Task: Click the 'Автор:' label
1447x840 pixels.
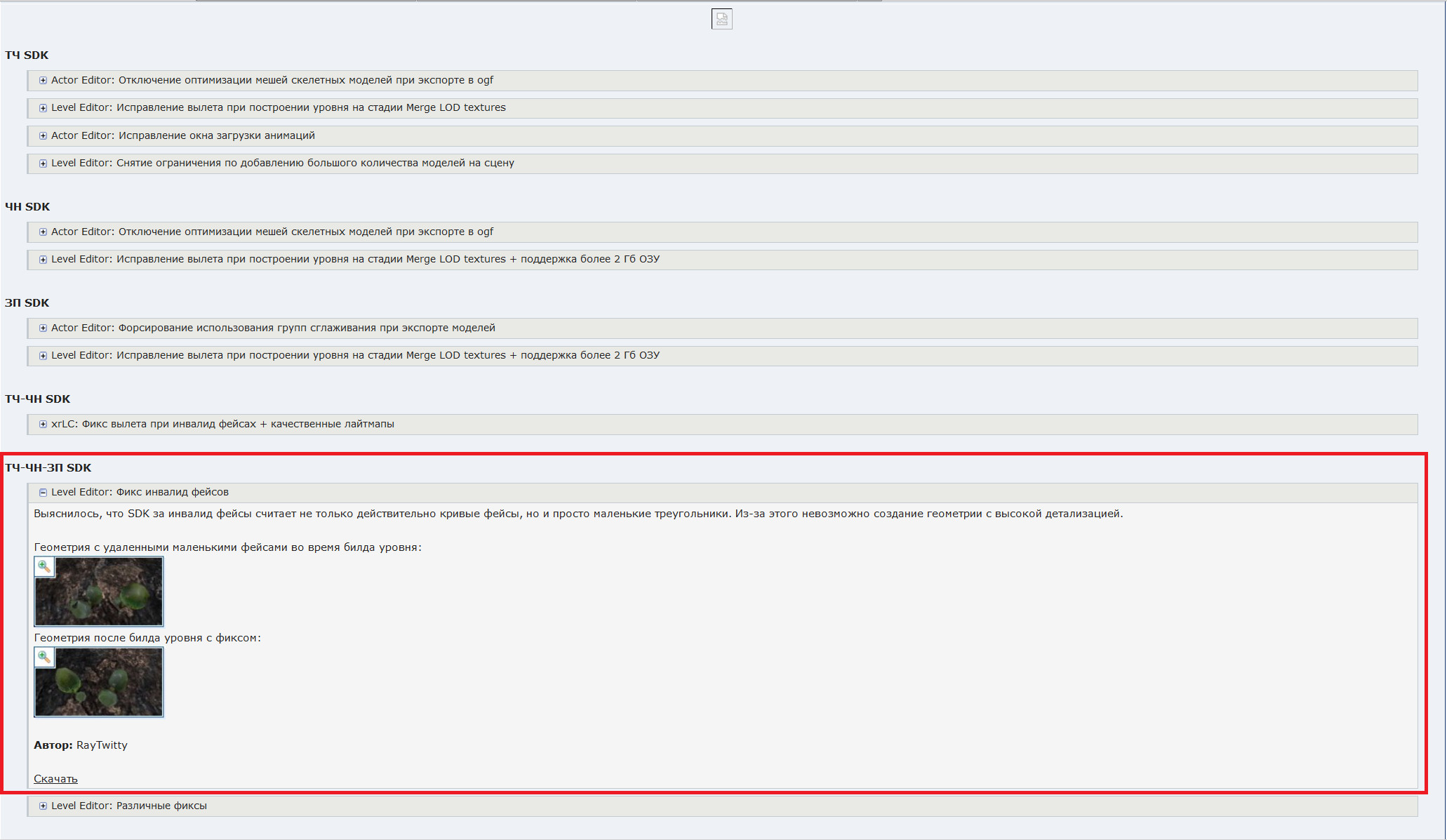Action: [53, 745]
